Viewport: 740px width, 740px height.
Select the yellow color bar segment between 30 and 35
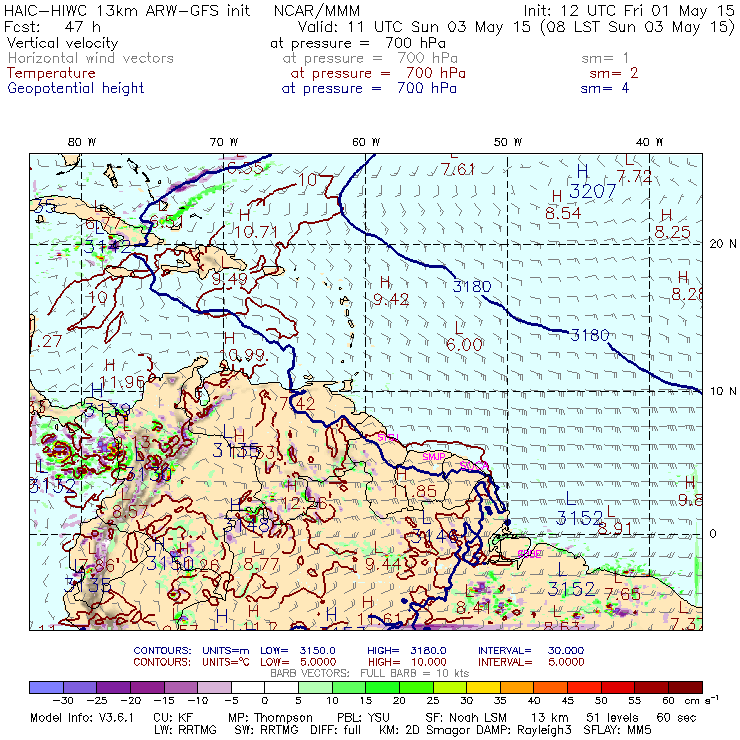[483, 687]
